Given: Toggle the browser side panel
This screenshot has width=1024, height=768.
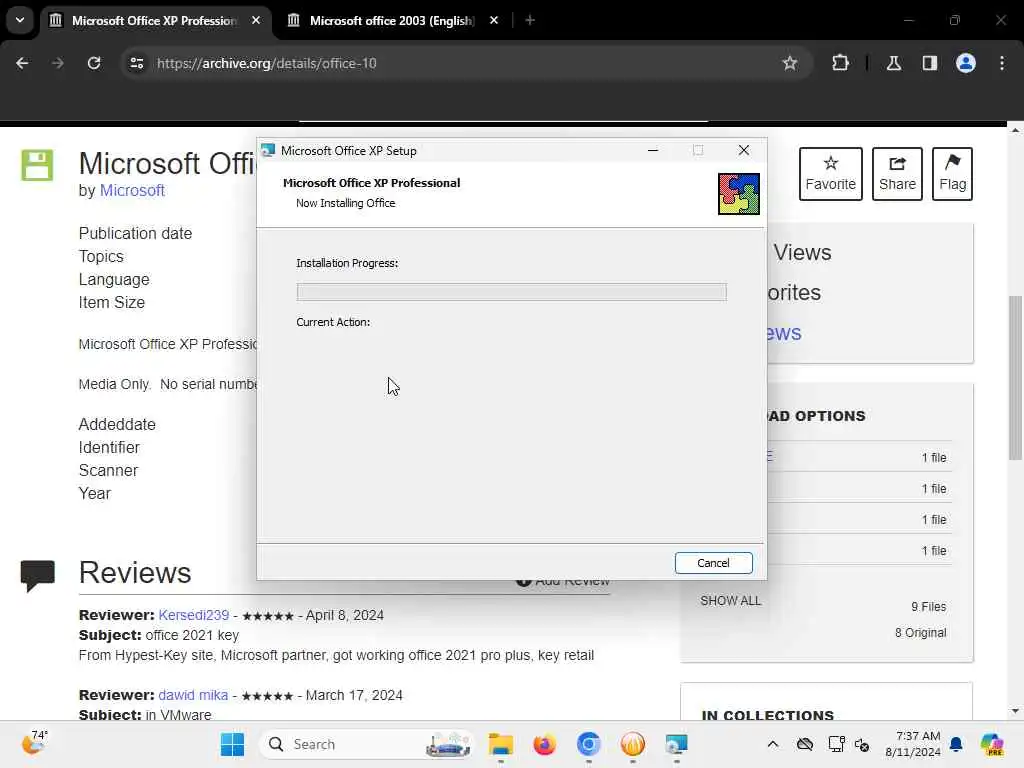Looking at the screenshot, I should (929, 63).
